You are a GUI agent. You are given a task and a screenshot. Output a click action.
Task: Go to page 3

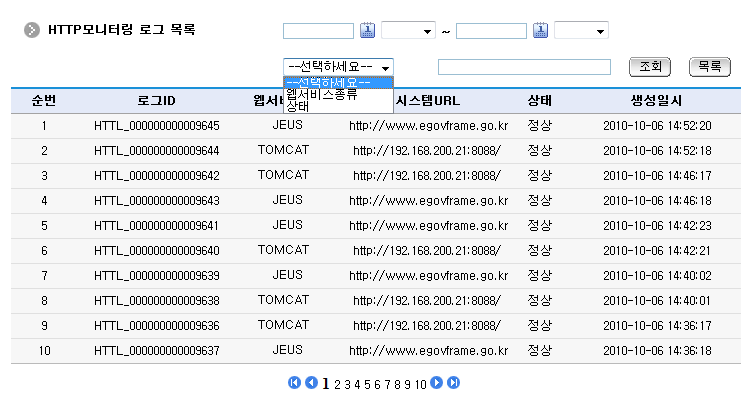347,385
